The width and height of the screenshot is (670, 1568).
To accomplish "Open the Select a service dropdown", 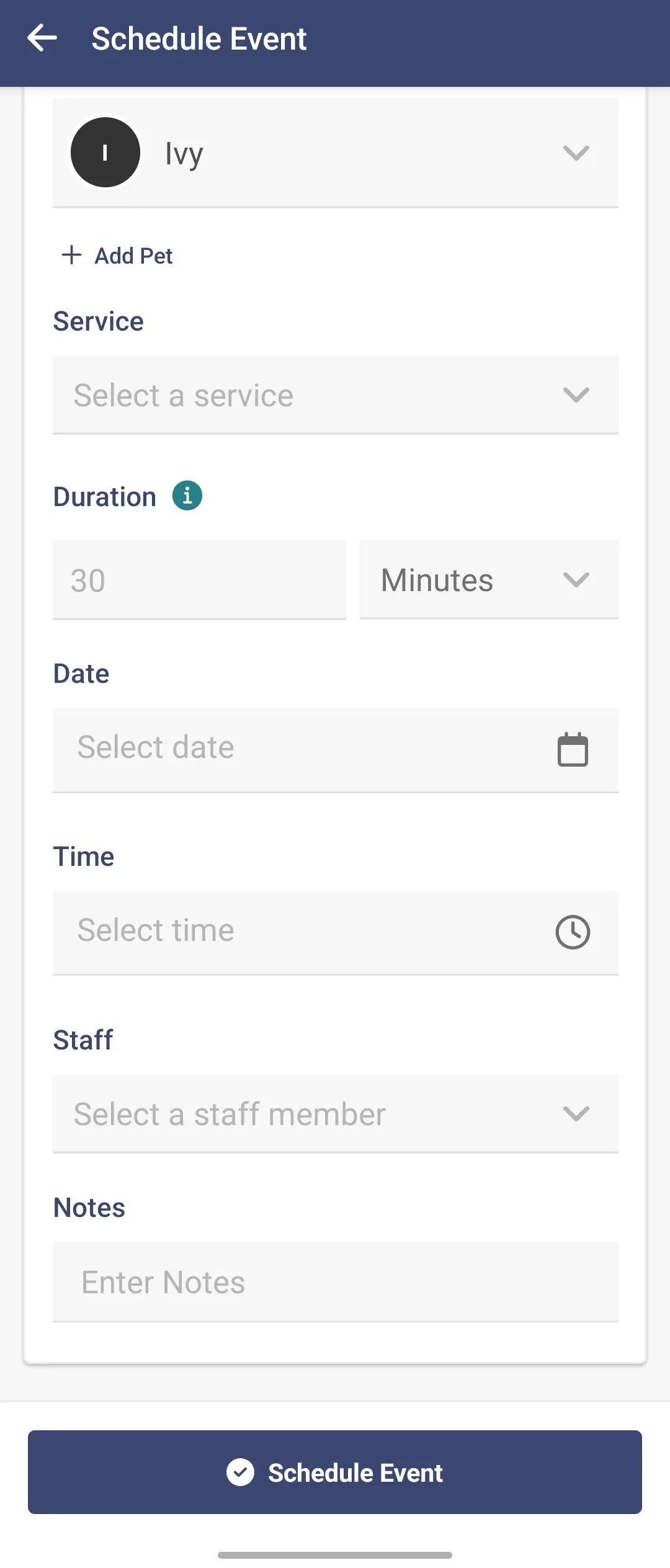I will click(336, 395).
